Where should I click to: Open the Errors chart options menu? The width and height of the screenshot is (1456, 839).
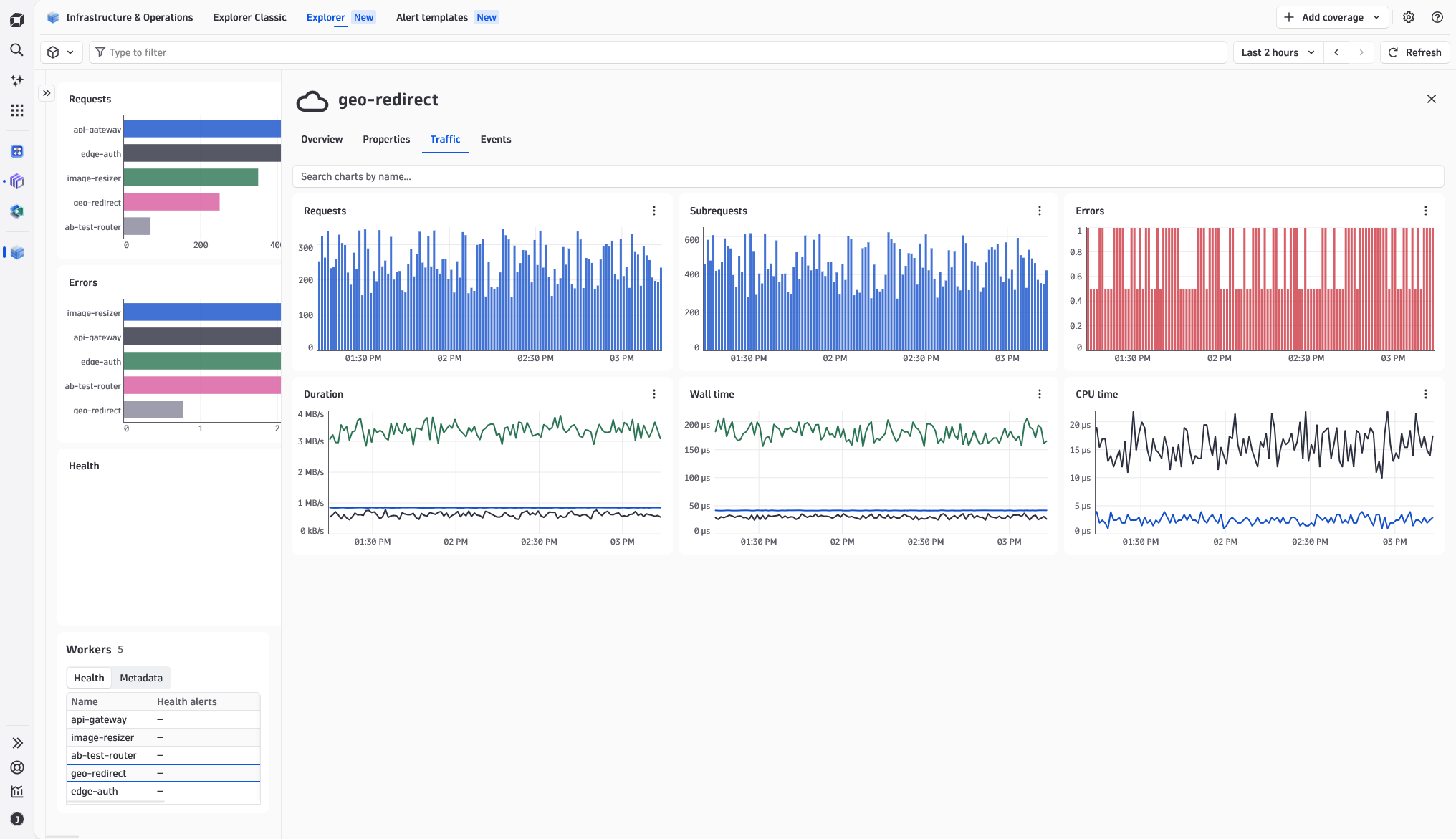(x=1426, y=211)
